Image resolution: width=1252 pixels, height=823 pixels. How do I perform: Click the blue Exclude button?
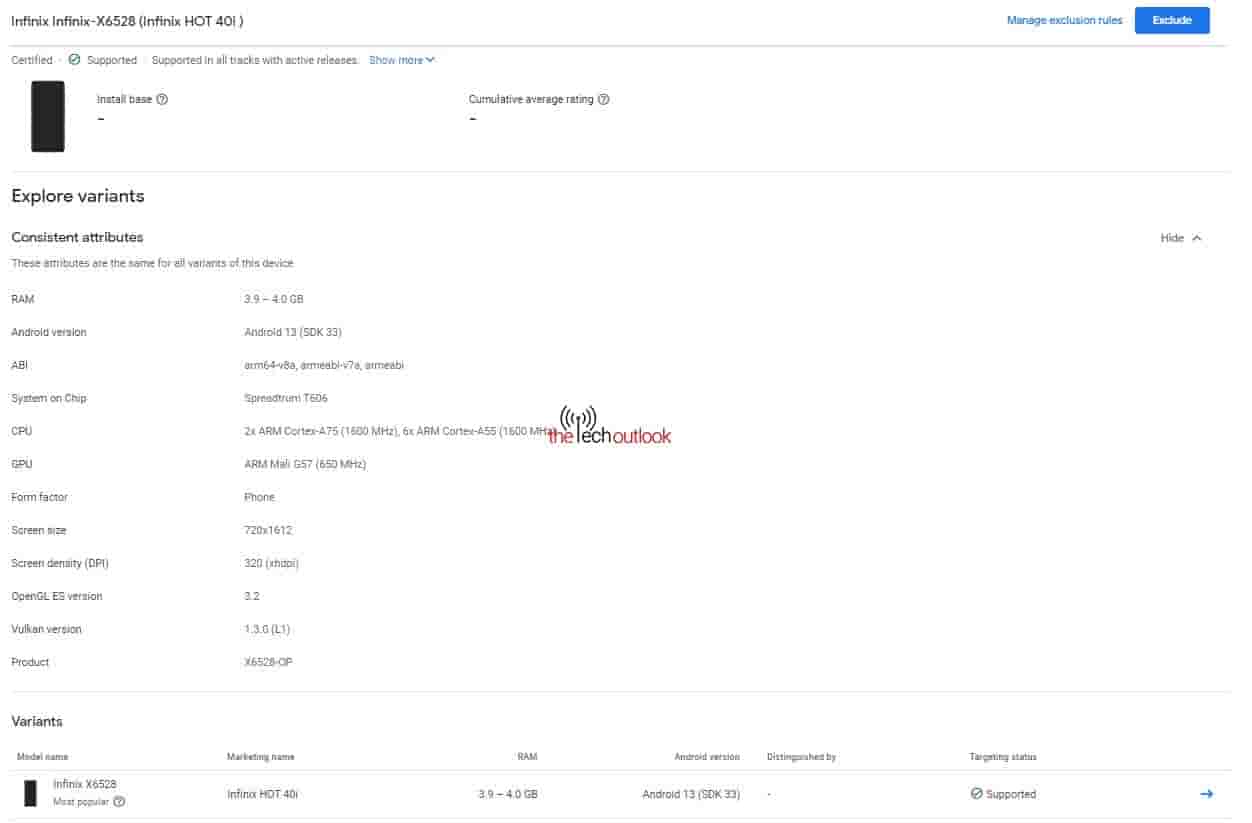(1171, 20)
